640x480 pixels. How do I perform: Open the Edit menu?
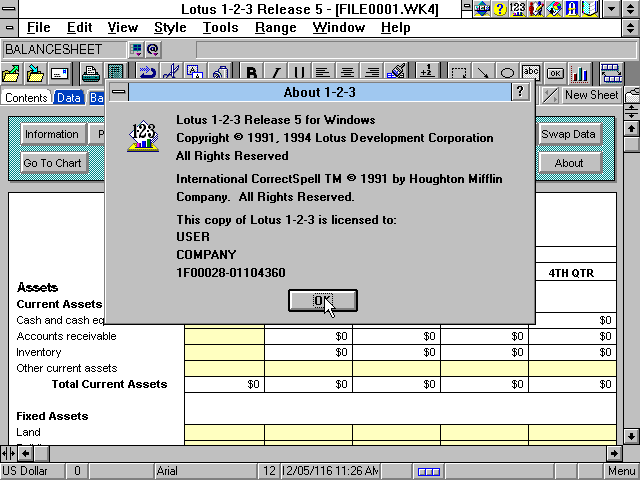(x=79, y=27)
